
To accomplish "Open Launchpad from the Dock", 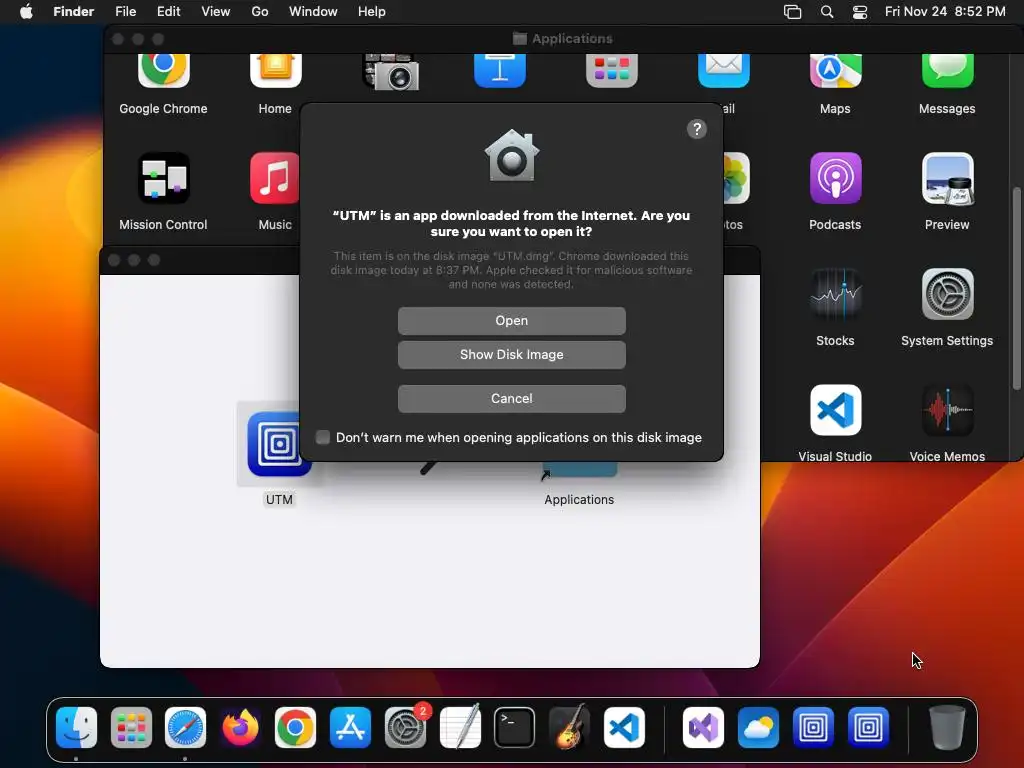I will pos(131,728).
